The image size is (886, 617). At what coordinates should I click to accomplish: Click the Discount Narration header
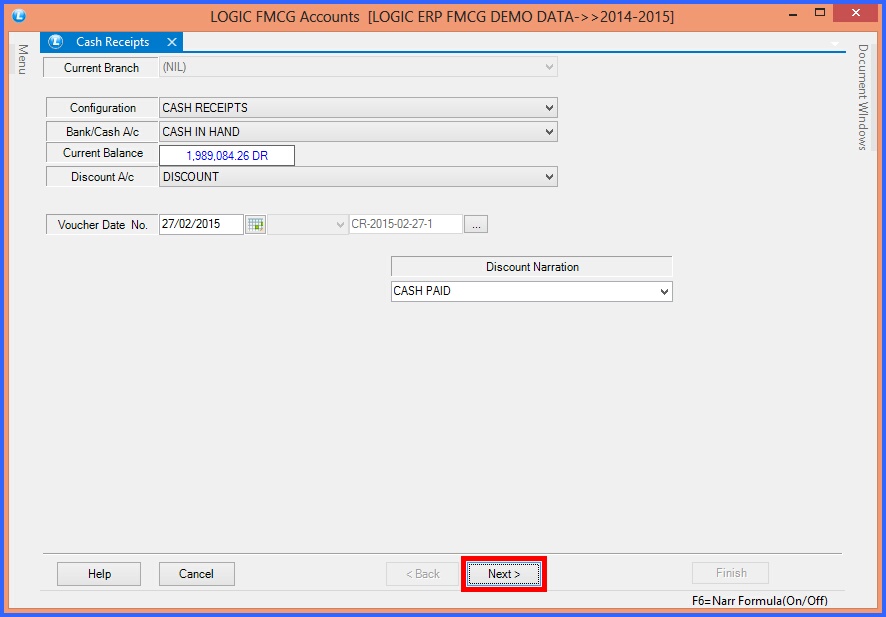[532, 267]
